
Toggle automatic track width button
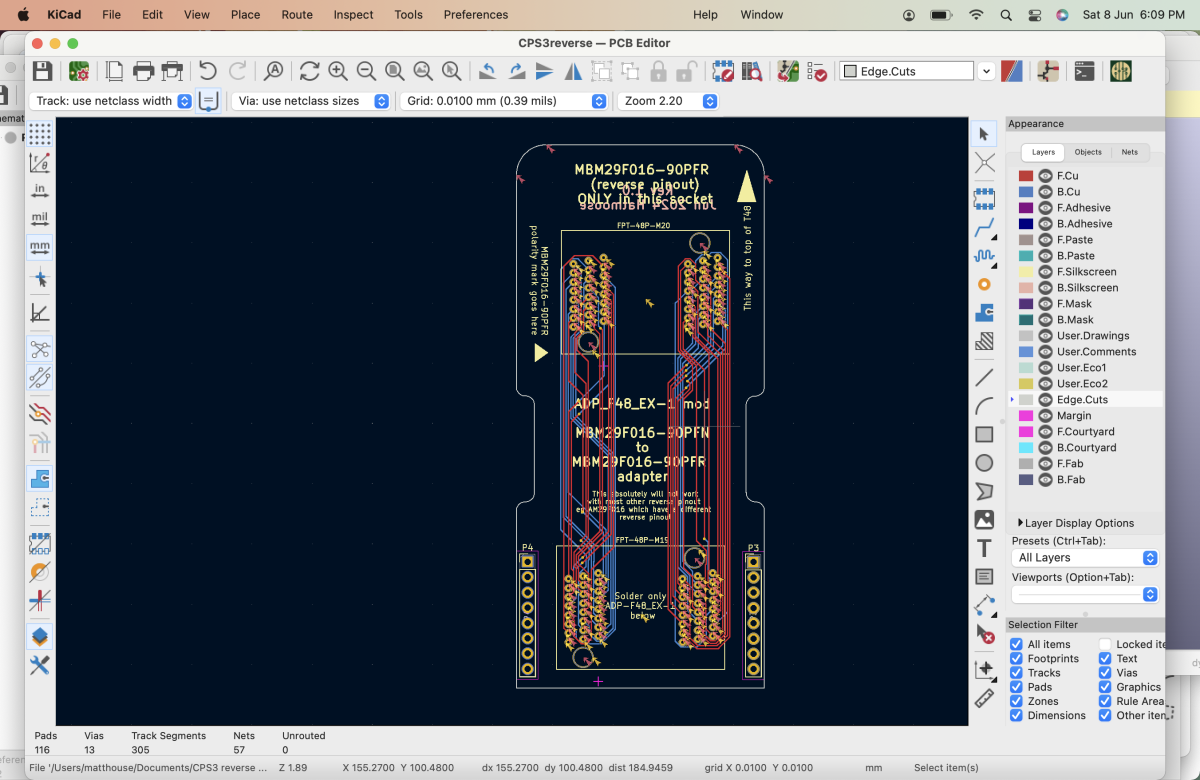[x=209, y=101]
